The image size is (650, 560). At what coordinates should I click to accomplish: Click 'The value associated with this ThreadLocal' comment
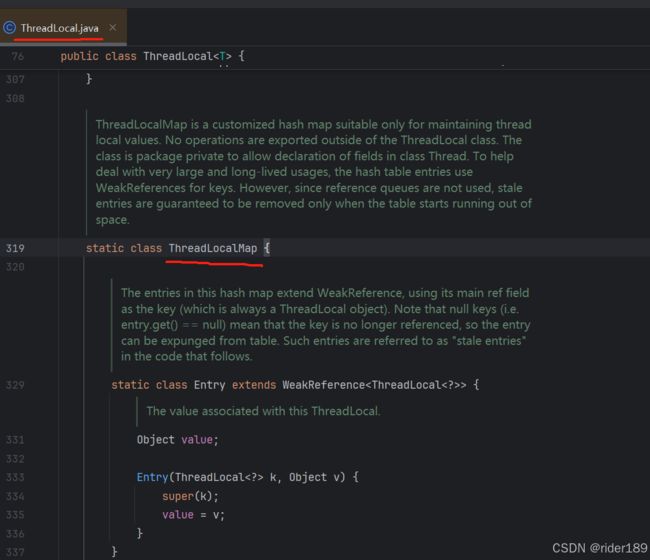click(263, 411)
